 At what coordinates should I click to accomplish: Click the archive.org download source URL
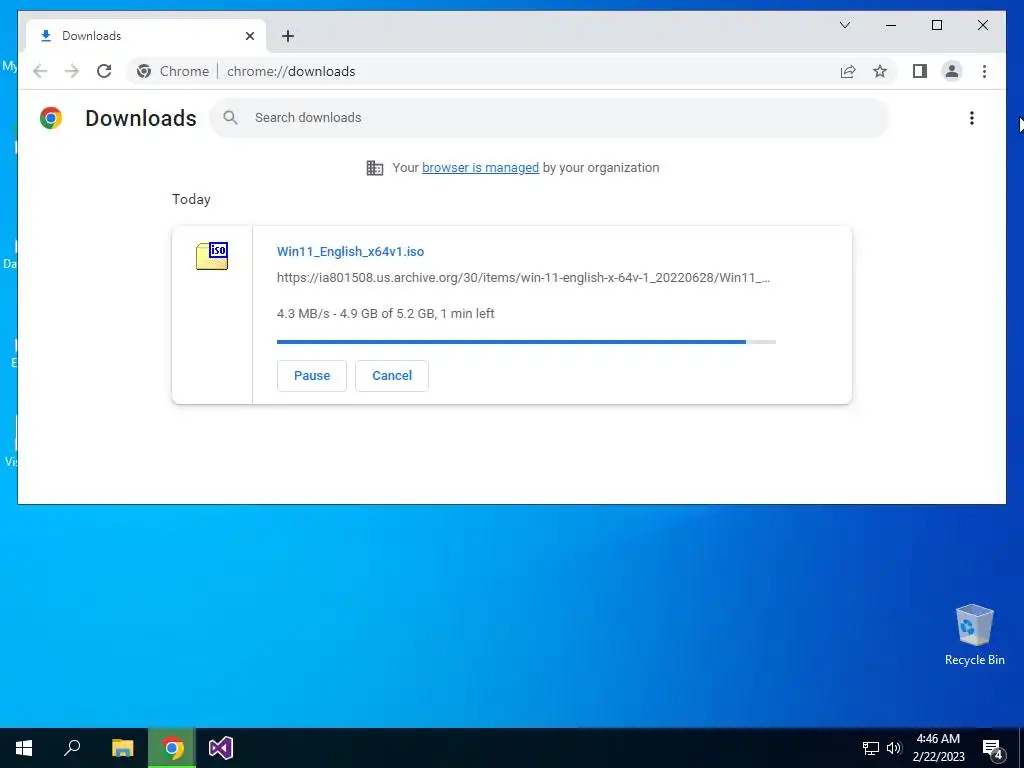click(x=523, y=278)
